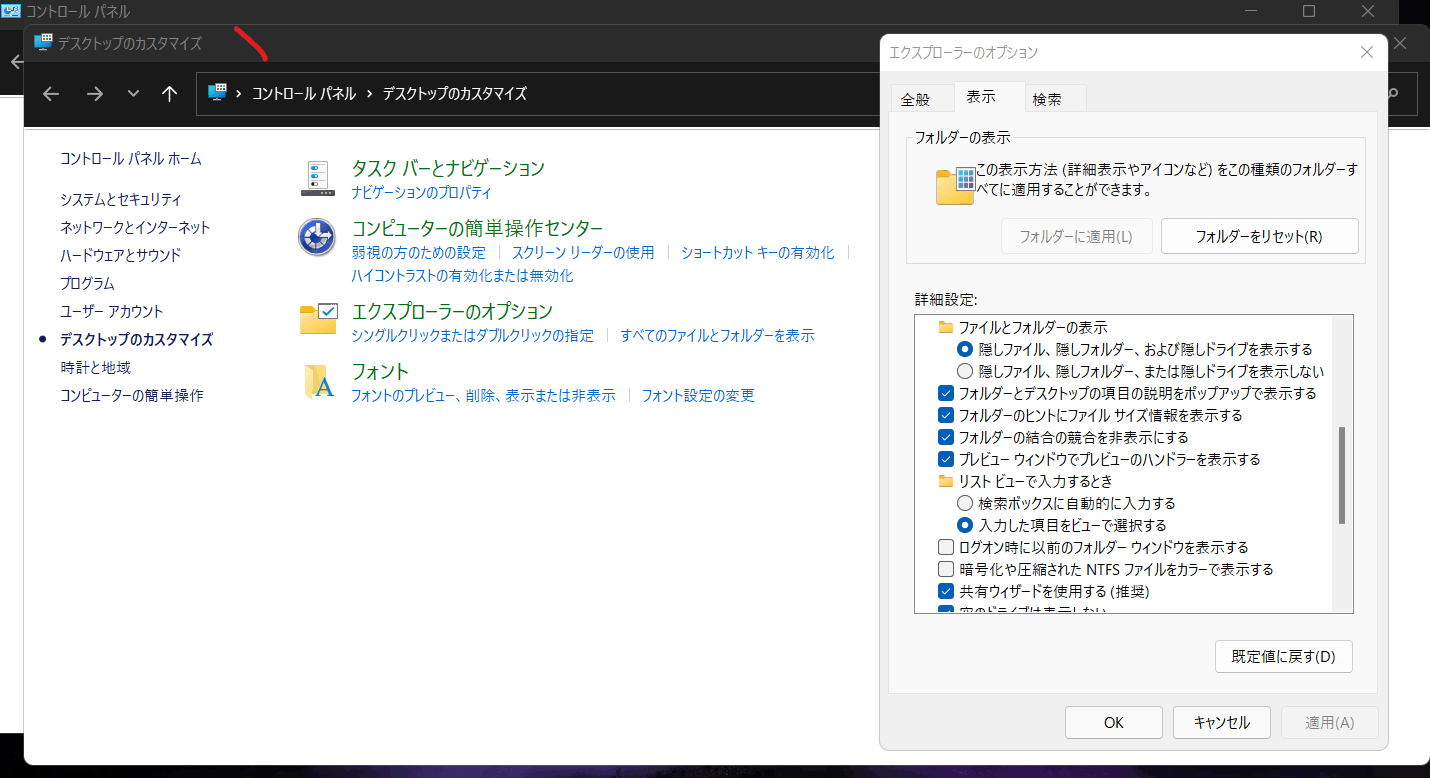Select 隠しファイルを表示しない radio option

[966, 370]
